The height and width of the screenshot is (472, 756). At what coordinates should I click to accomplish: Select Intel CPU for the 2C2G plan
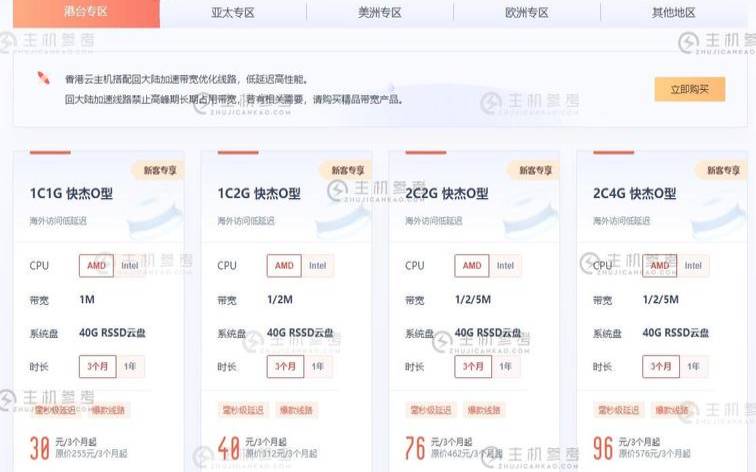pos(505,266)
